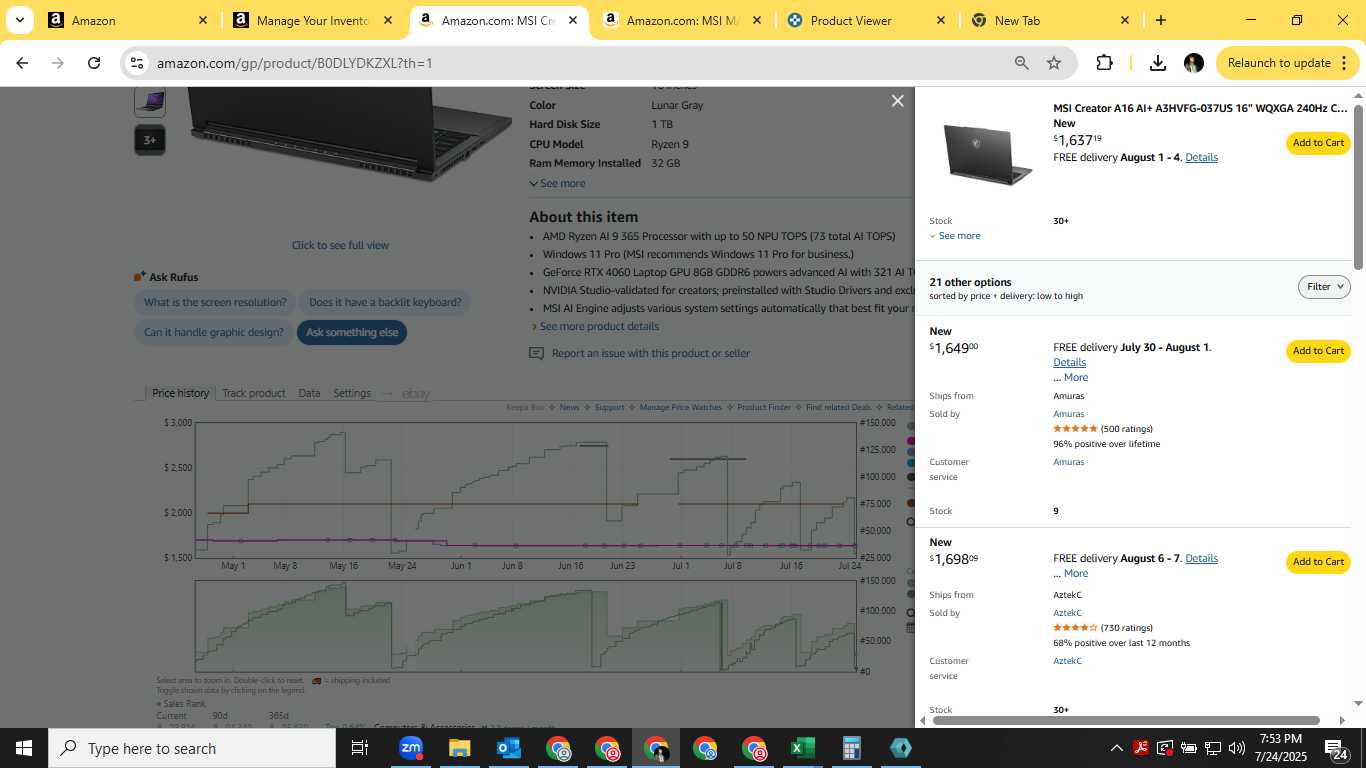Click Keepa Support link
This screenshot has height=768, width=1366.
609,407
